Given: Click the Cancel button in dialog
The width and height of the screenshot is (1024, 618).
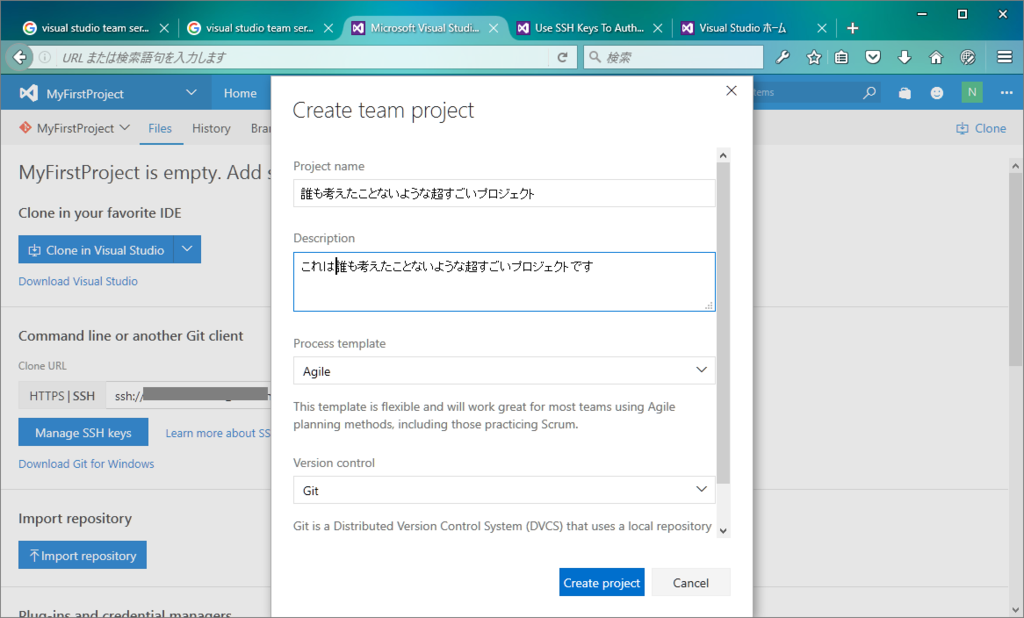Looking at the screenshot, I should click(690, 582).
